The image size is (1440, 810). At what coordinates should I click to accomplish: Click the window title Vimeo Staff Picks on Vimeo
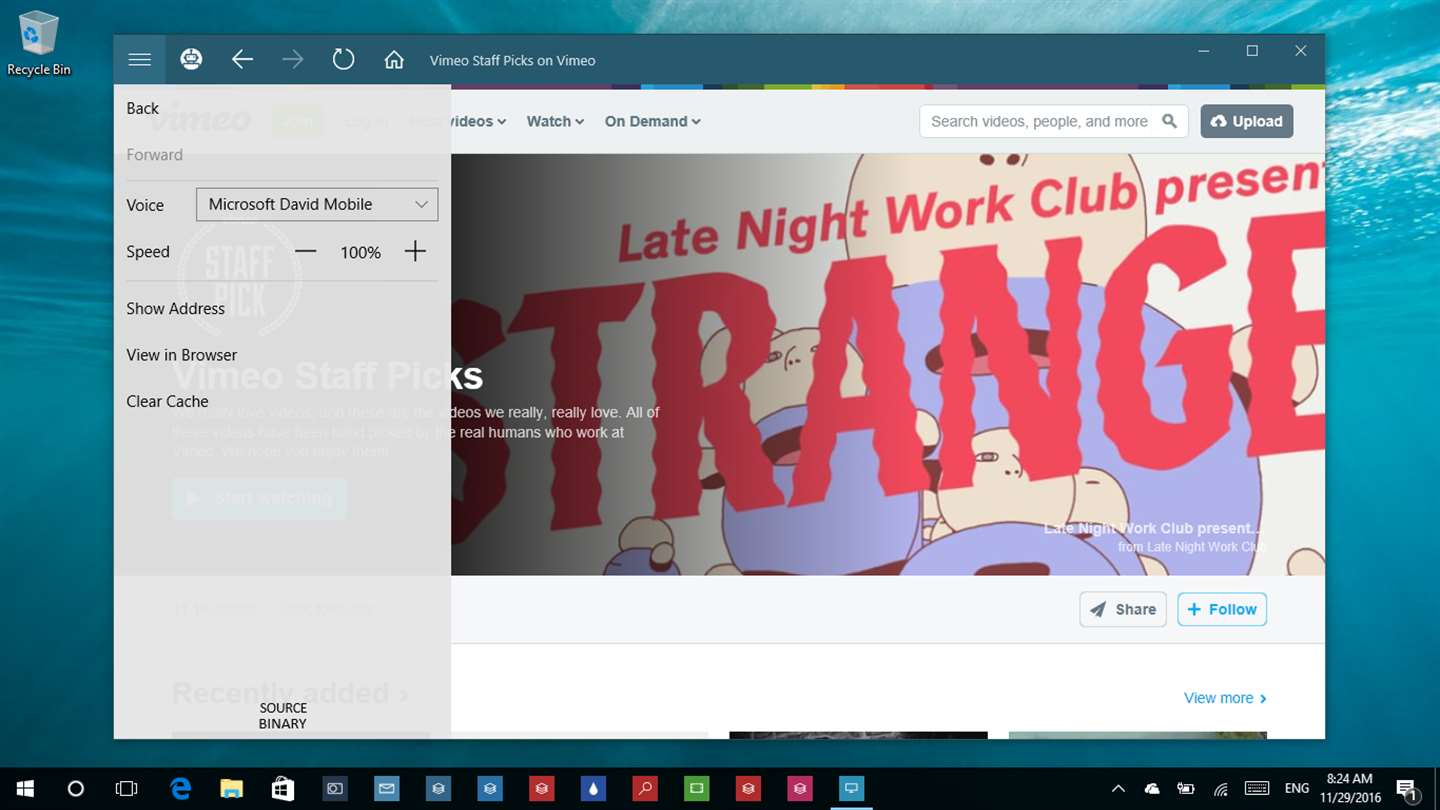(x=512, y=60)
